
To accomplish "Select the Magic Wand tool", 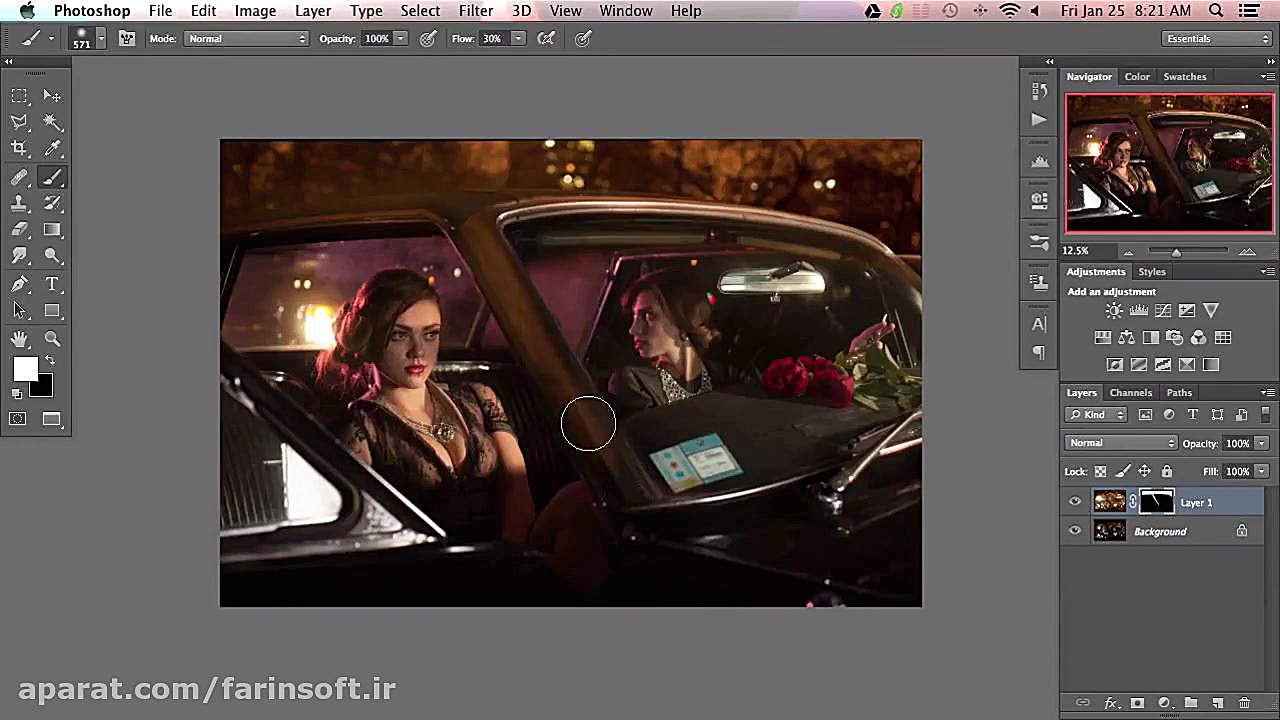I will tap(53, 122).
